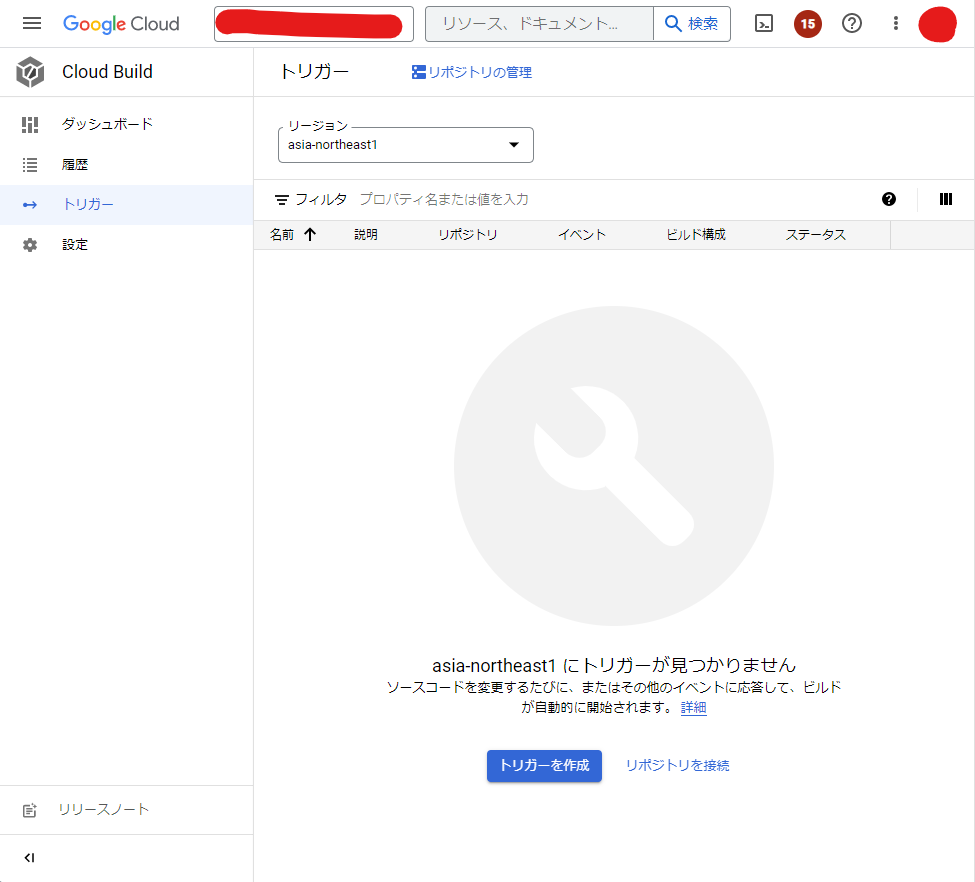
Task: Expand the リージョン asia-northeast1 dropdown
Action: (x=405, y=145)
